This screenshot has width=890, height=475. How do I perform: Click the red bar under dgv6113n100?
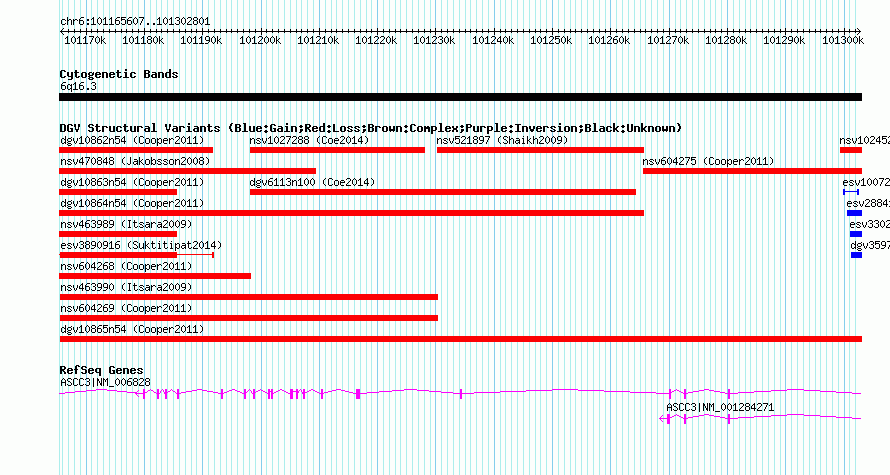click(443, 192)
